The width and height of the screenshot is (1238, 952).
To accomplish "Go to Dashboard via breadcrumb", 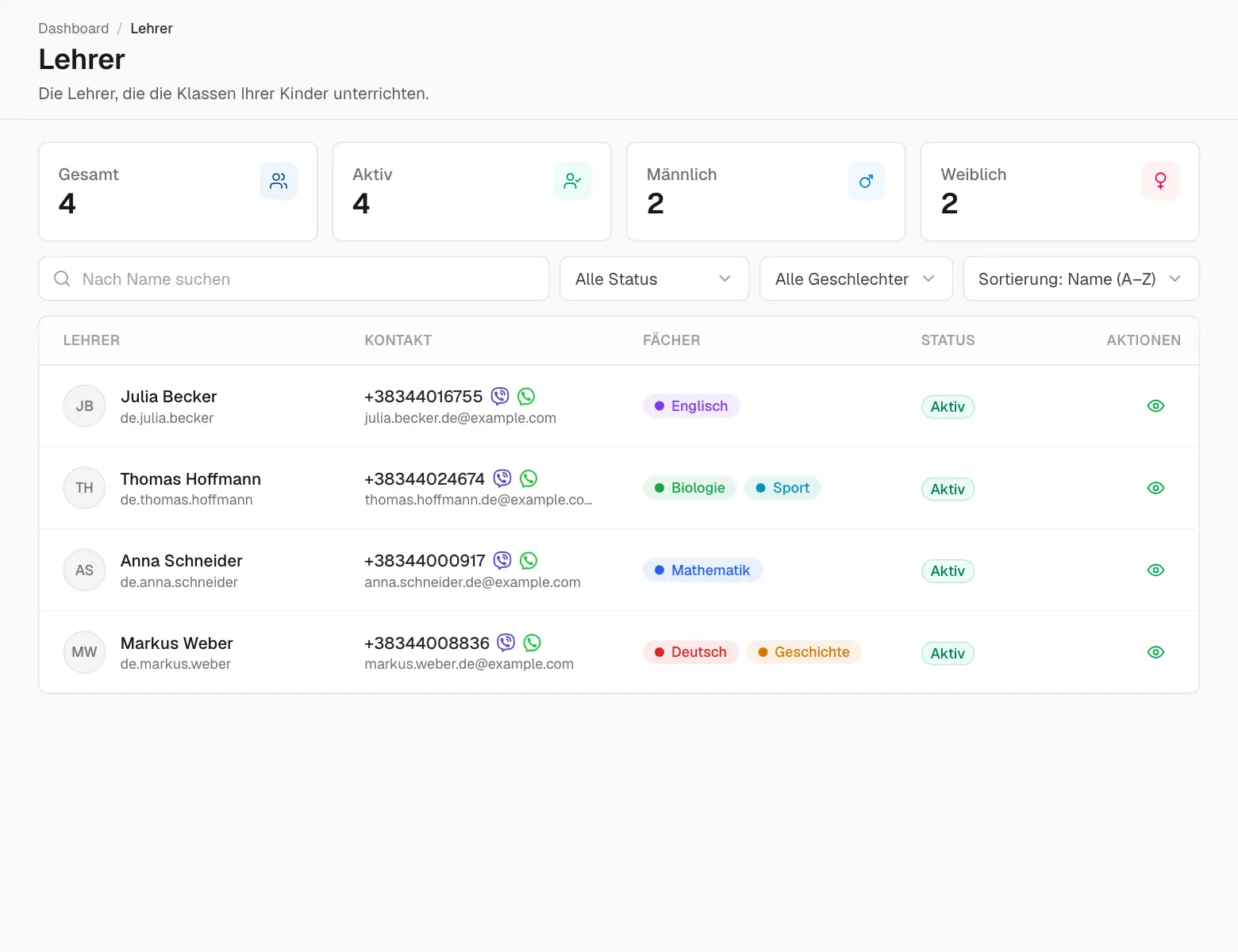I will (74, 29).
